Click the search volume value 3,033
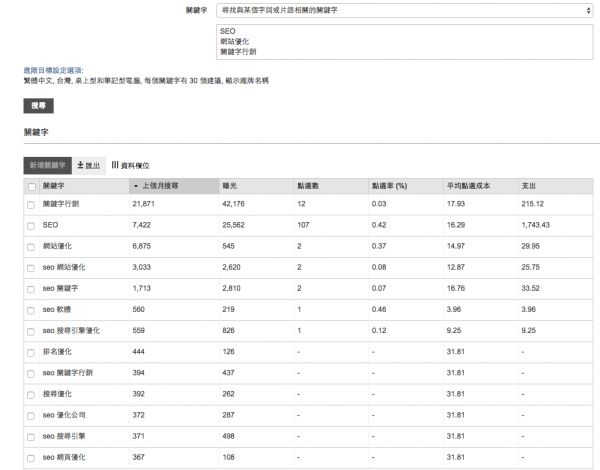600x470 pixels. [x=142, y=267]
